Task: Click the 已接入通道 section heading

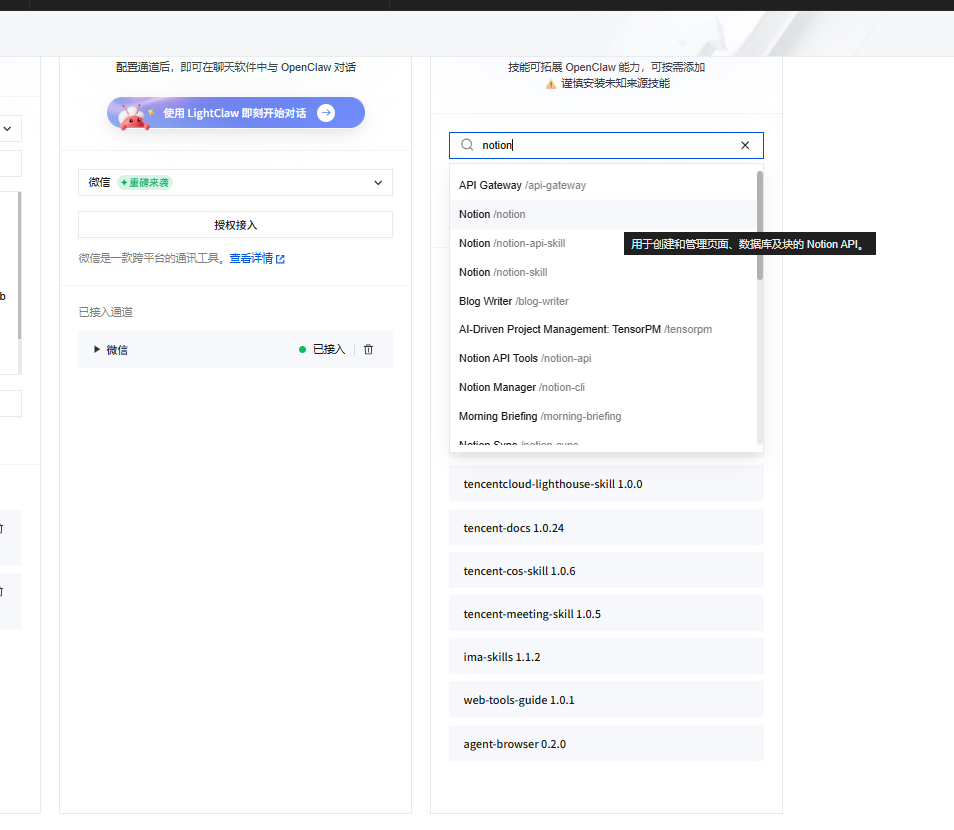Action: pyautogui.click(x=106, y=312)
